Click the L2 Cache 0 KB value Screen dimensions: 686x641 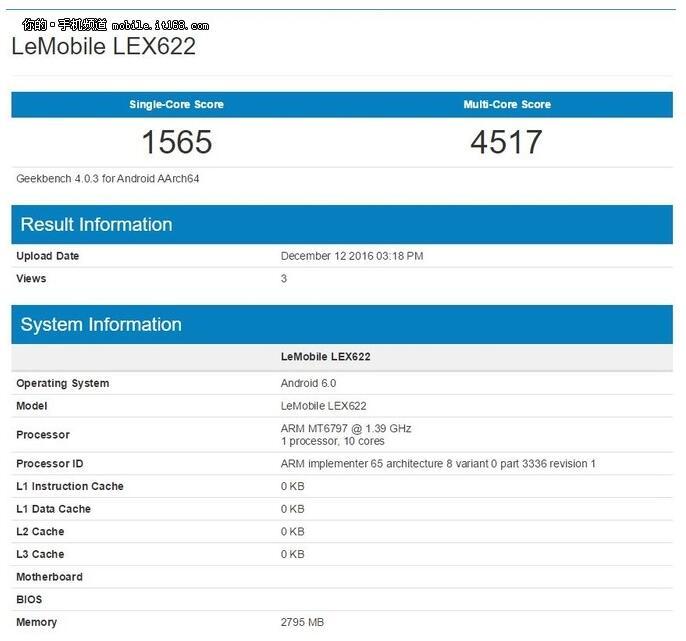coord(293,532)
